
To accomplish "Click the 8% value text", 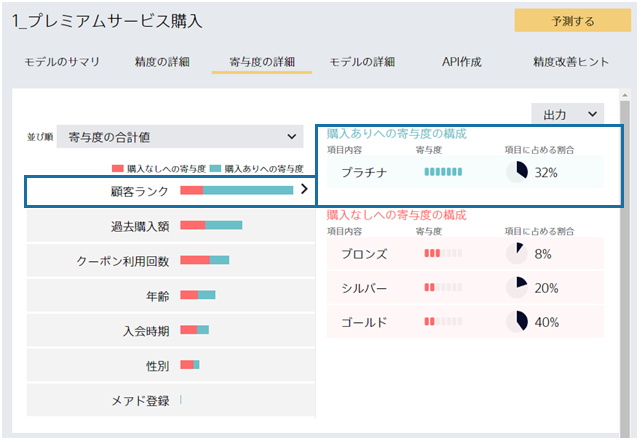I will pyautogui.click(x=543, y=254).
